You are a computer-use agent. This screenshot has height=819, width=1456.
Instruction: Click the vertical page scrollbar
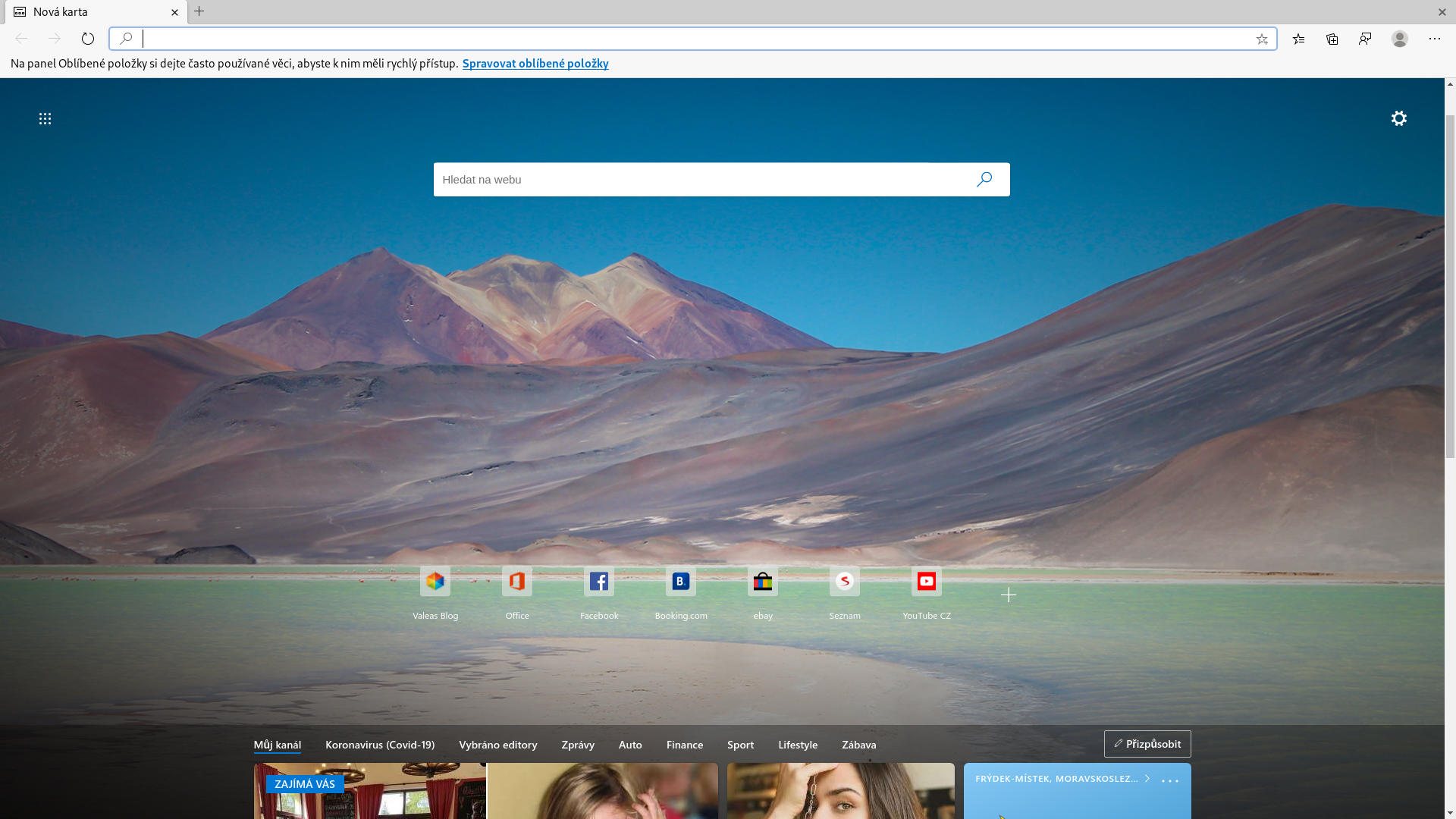click(x=1450, y=288)
